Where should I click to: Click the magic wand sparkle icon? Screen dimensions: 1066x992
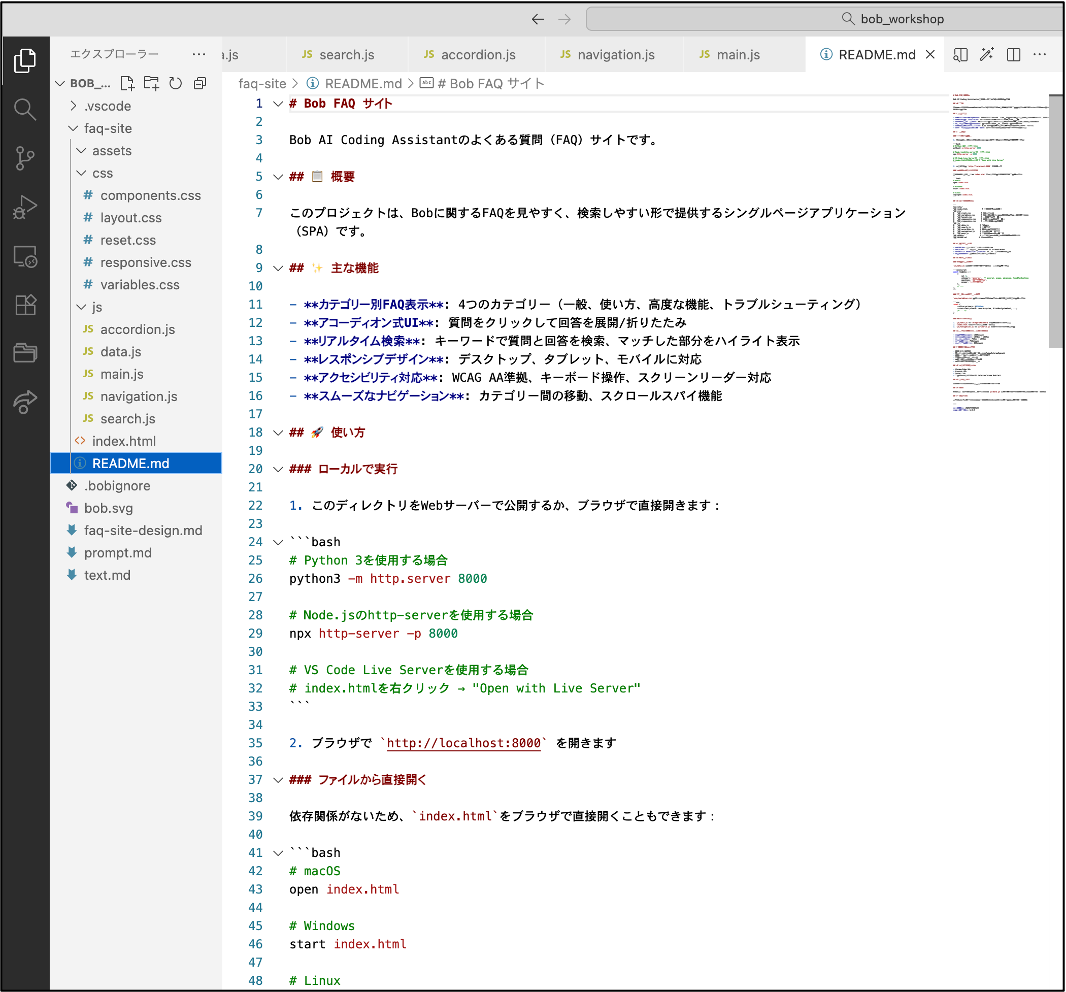point(986,54)
